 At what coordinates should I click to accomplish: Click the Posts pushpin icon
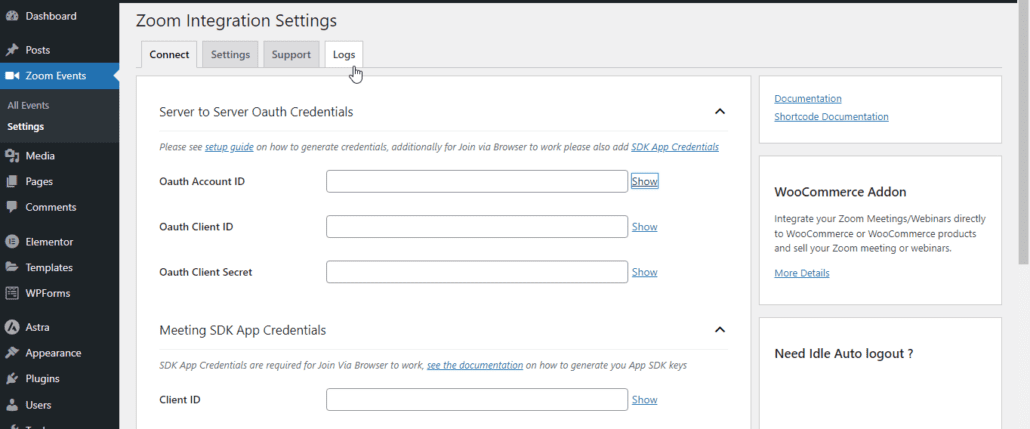click(x=11, y=50)
